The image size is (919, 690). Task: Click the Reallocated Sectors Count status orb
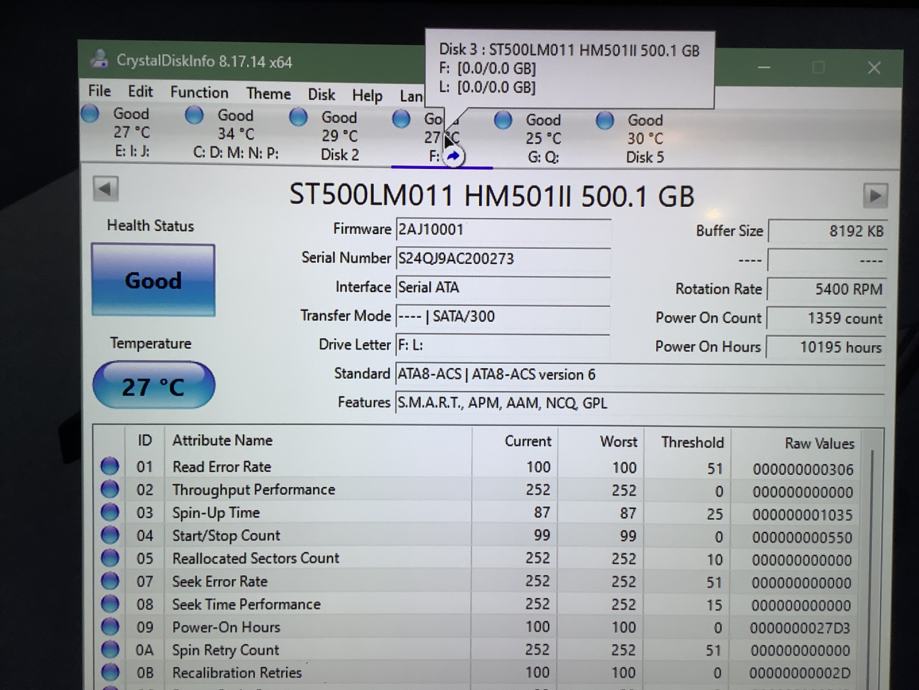point(110,559)
